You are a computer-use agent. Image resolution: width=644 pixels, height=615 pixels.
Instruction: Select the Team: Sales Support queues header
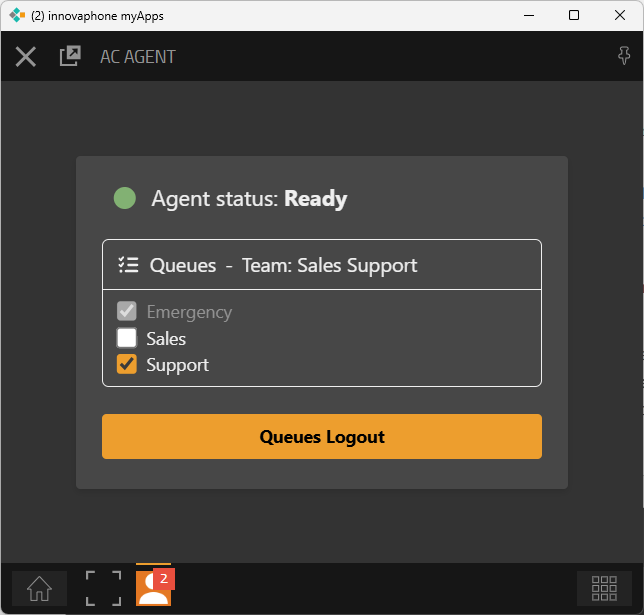(x=329, y=265)
